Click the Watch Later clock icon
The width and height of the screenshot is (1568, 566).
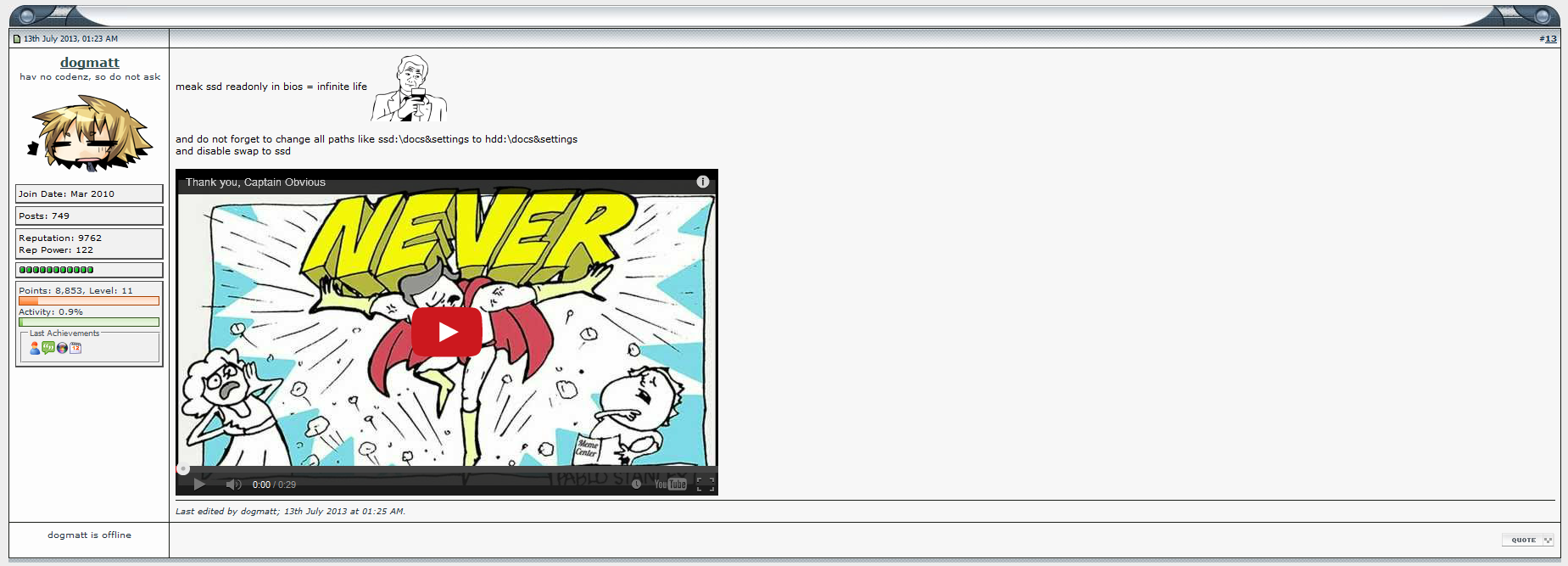[x=636, y=485]
